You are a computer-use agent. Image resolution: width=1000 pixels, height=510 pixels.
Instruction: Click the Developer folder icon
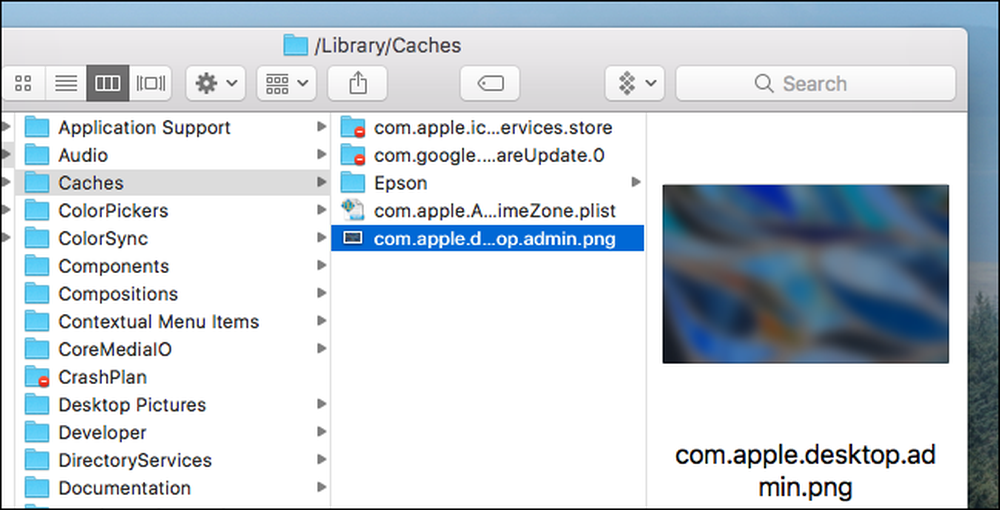click(x=37, y=432)
